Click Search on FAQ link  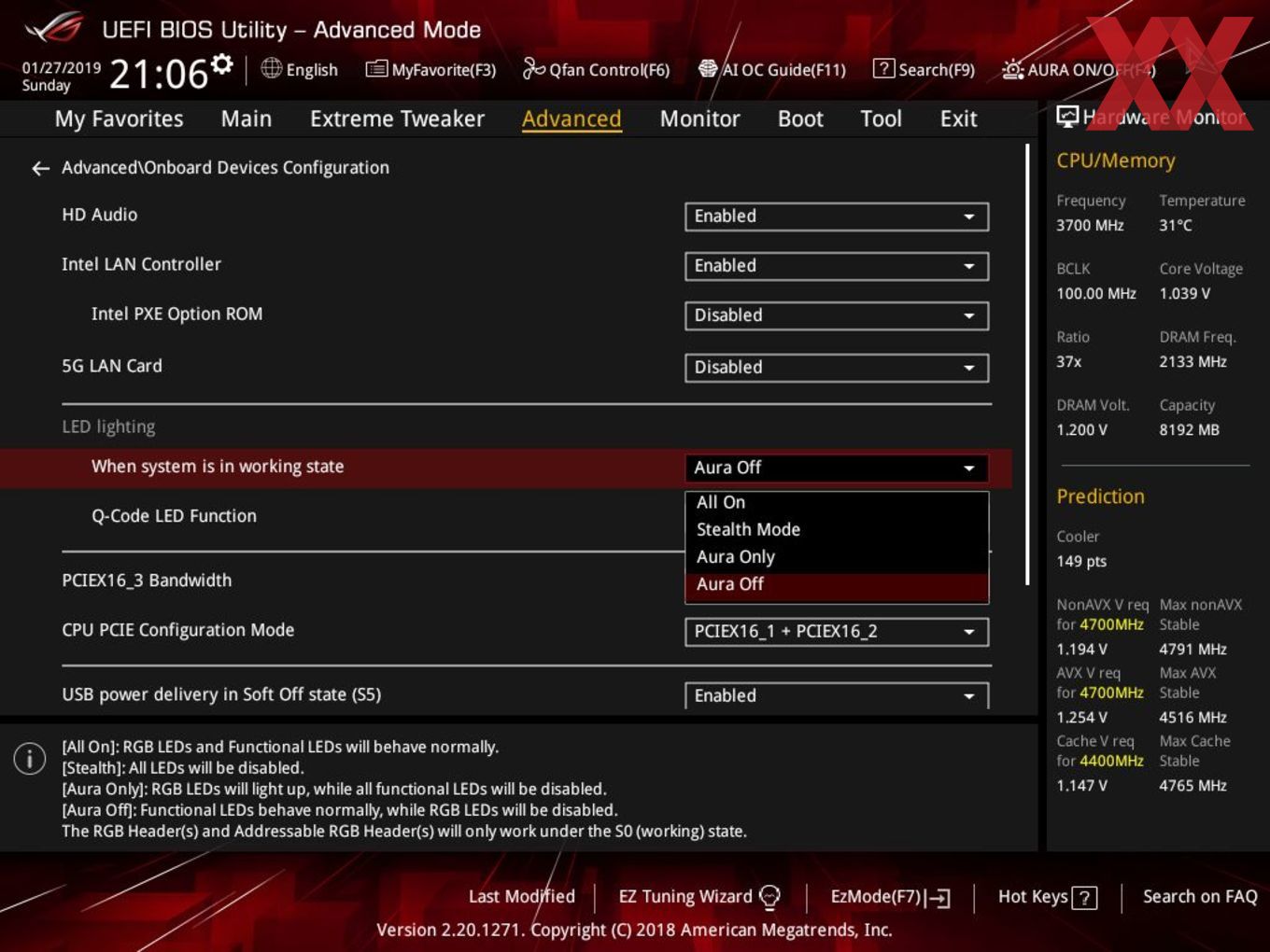point(1200,897)
